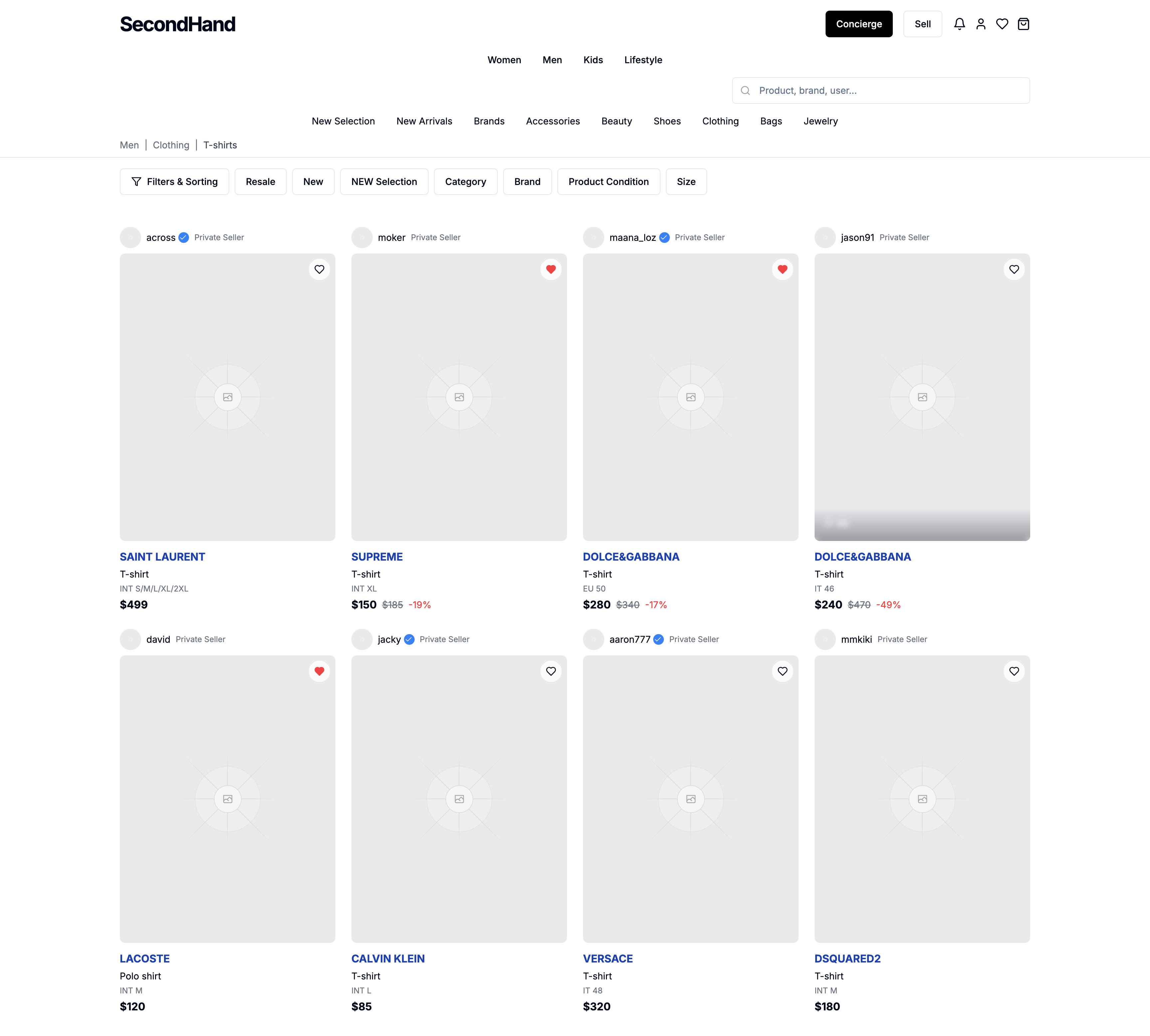1150x1036 pixels.
Task: Open SAINT LAURENT brand link
Action: coord(162,557)
